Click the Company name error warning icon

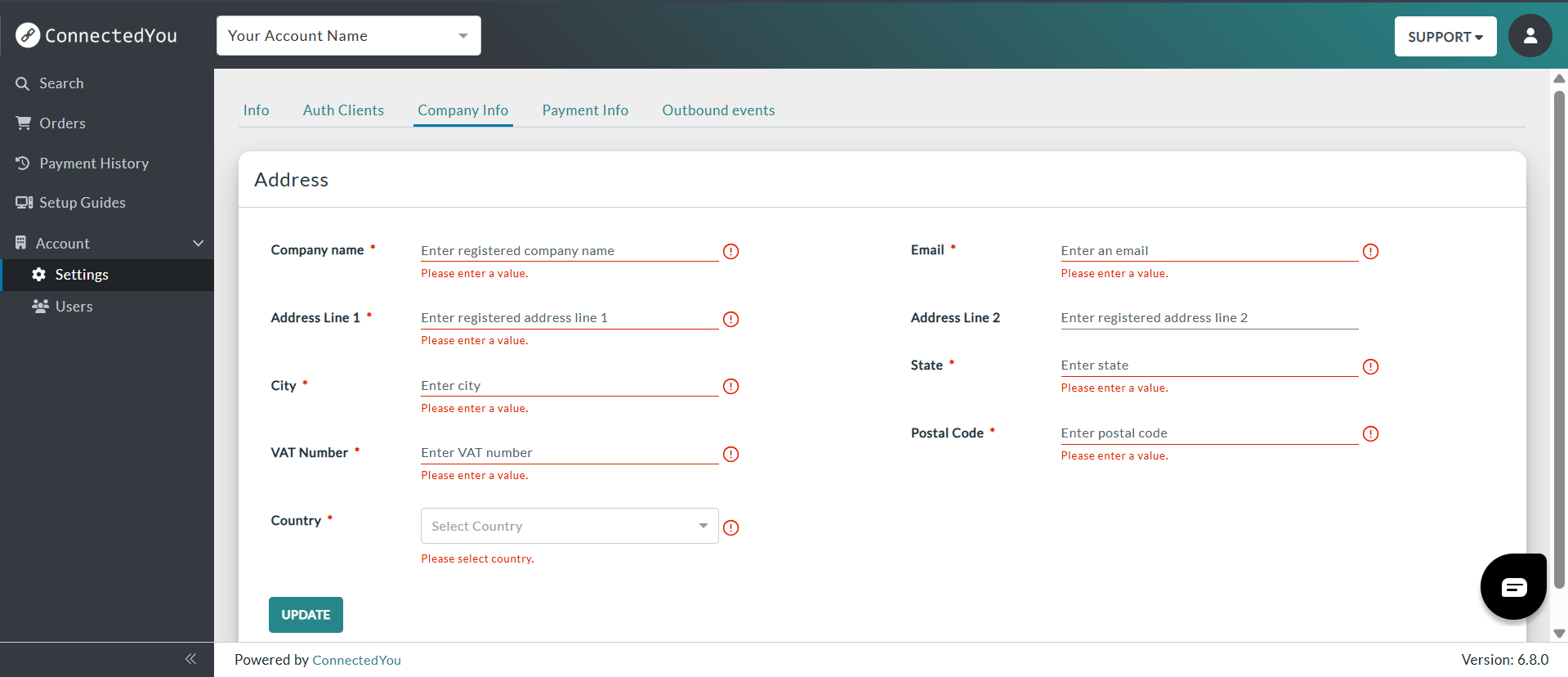[x=731, y=252]
